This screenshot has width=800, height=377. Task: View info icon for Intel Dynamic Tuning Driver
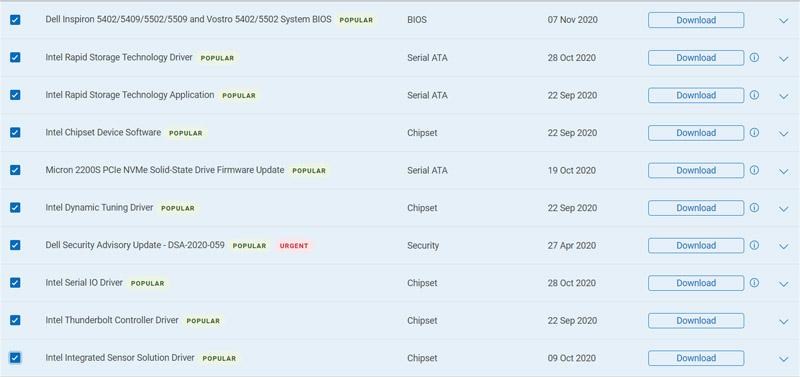(754, 208)
